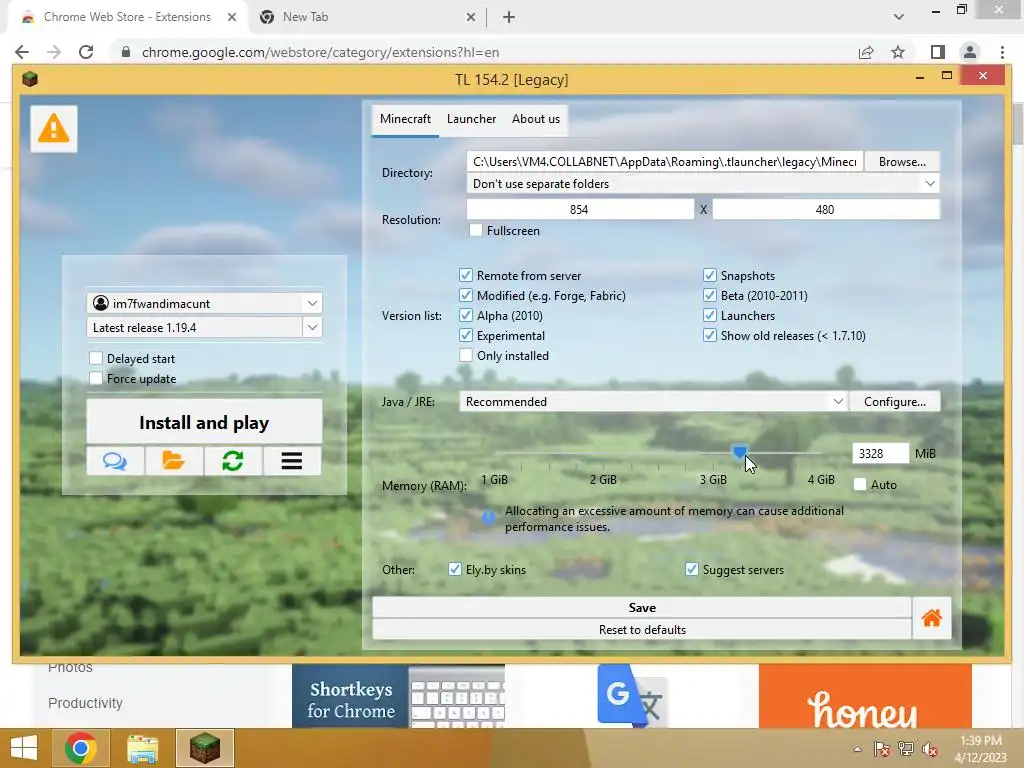The width and height of the screenshot is (1024, 768).
Task: Click Productivity category in Web Store
Action: [x=85, y=703]
